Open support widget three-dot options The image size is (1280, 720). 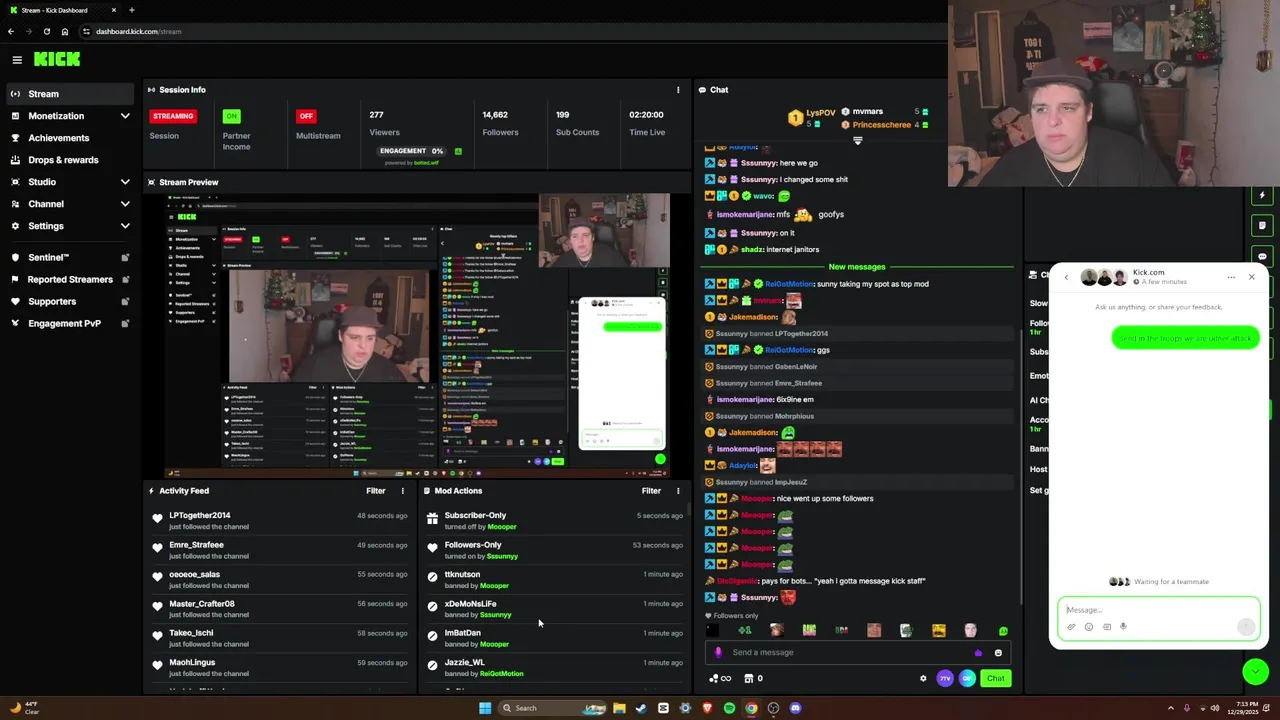(1231, 277)
